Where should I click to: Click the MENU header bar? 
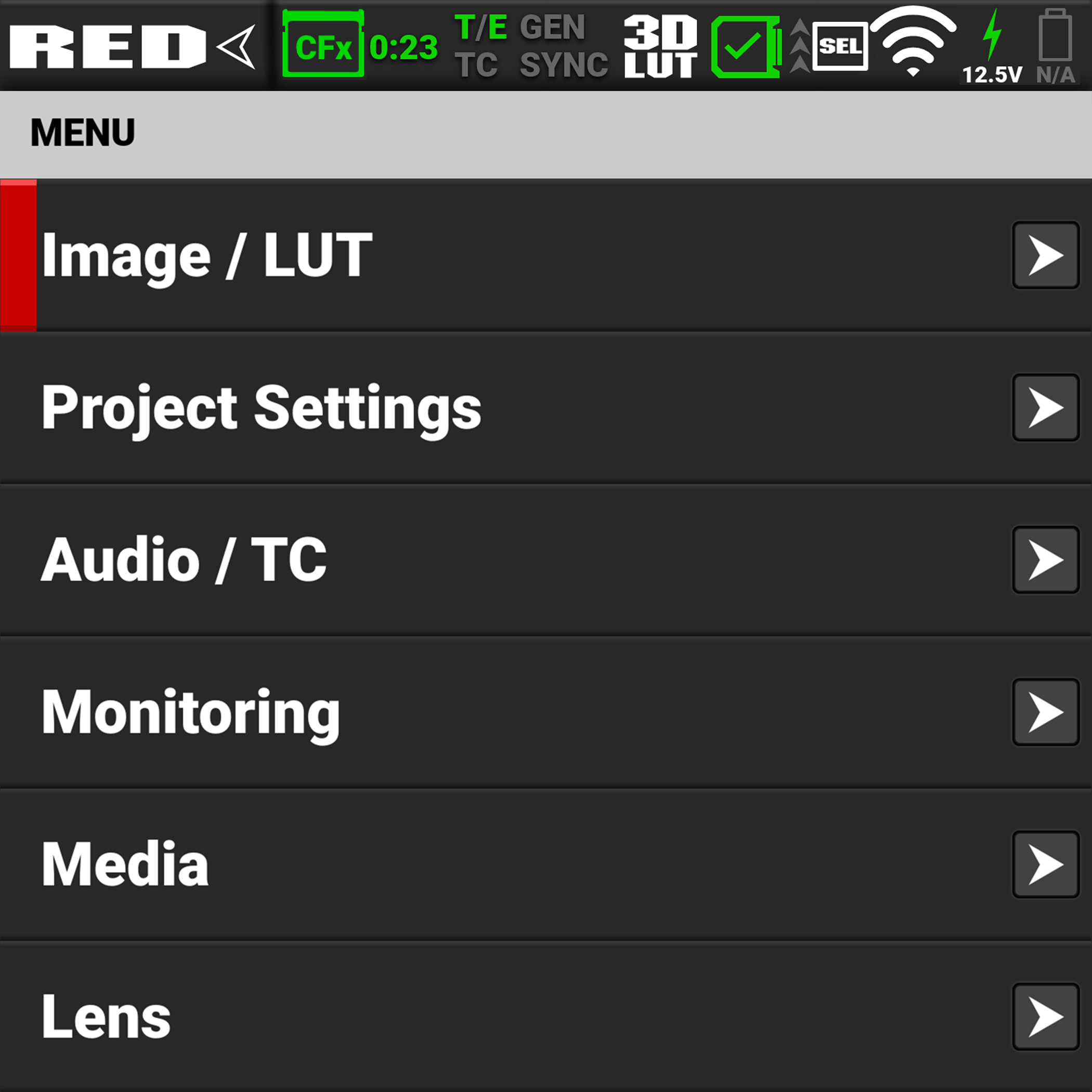[x=546, y=134]
